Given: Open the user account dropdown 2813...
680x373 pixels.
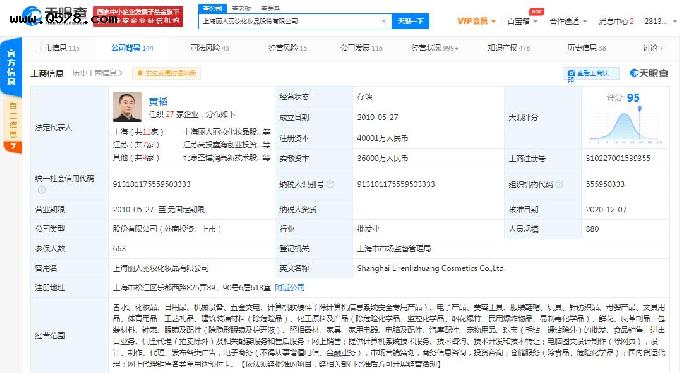Looking at the screenshot, I should coord(660,21).
